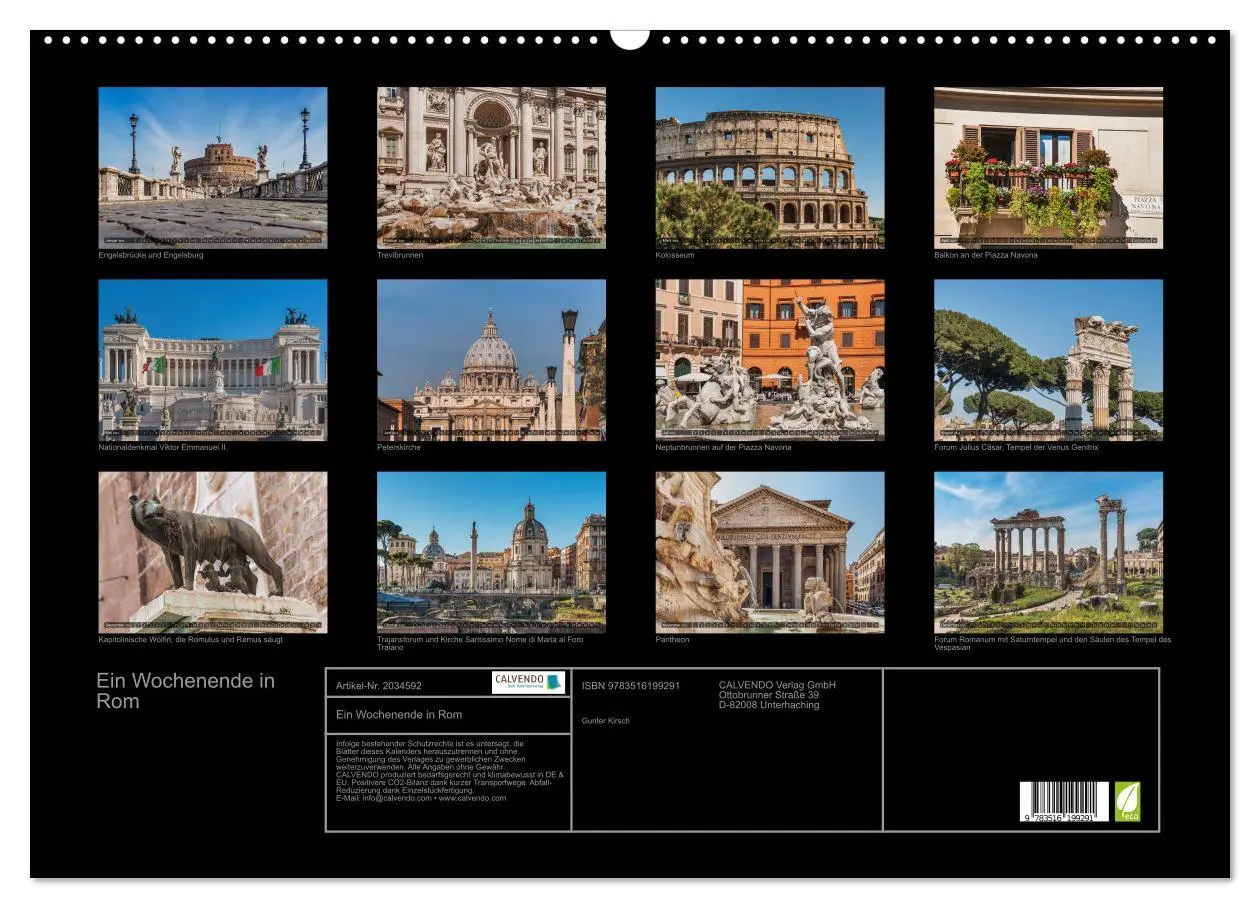Screen dimensions: 1260x908
Task: Click the ISBN barcode
Action: point(1064,802)
